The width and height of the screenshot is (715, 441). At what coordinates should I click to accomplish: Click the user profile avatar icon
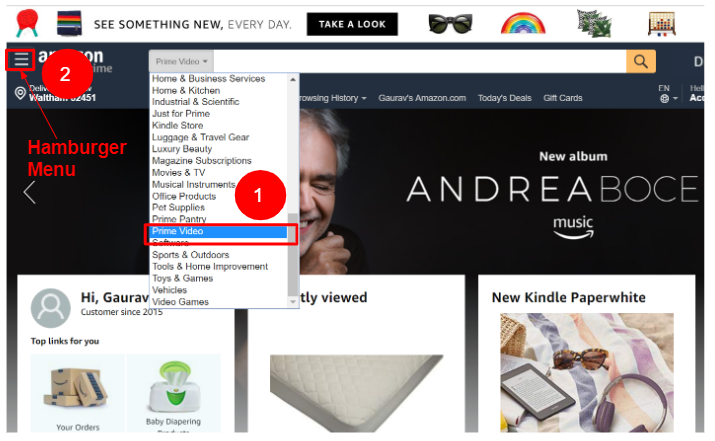tap(51, 308)
